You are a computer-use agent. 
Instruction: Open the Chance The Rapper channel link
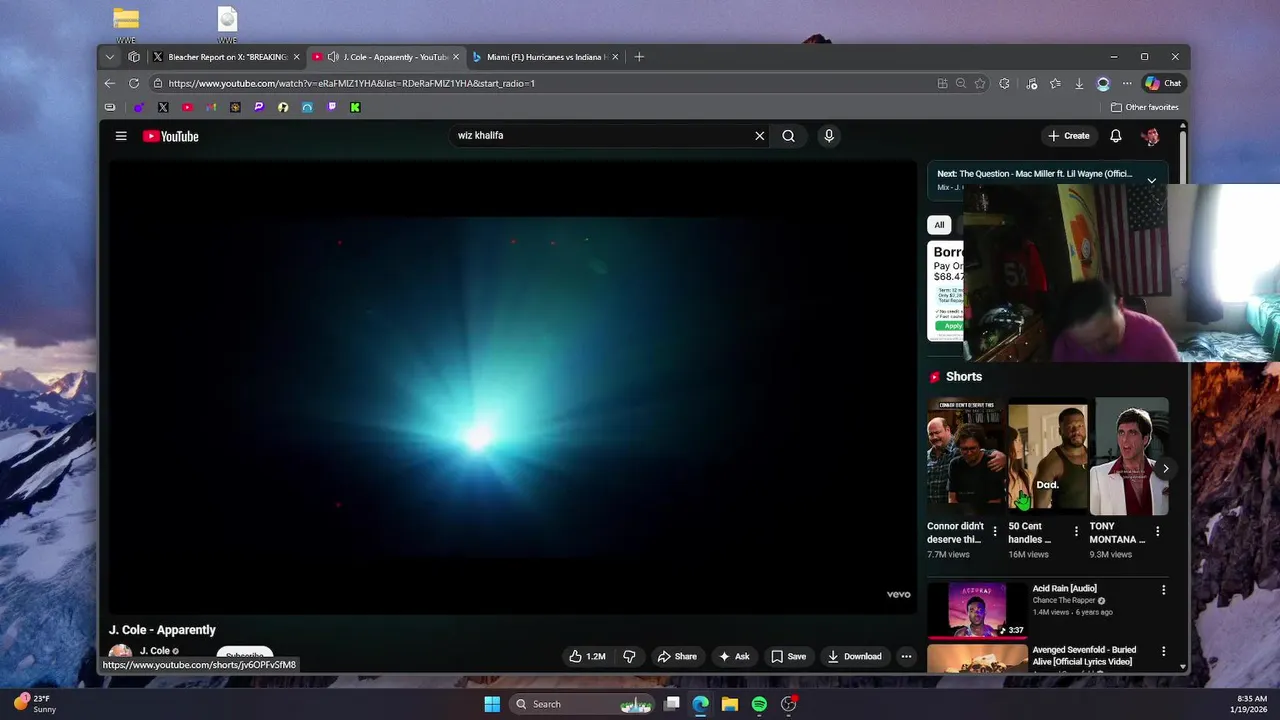click(x=1064, y=600)
